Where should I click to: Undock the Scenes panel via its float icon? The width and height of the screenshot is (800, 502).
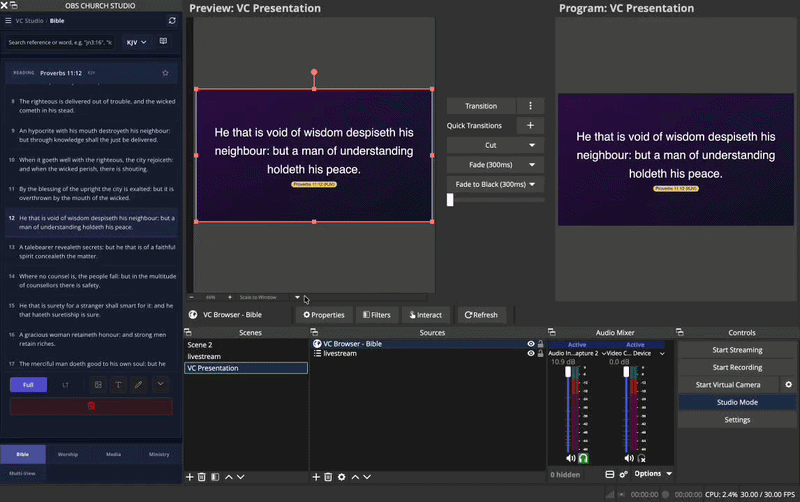188,332
